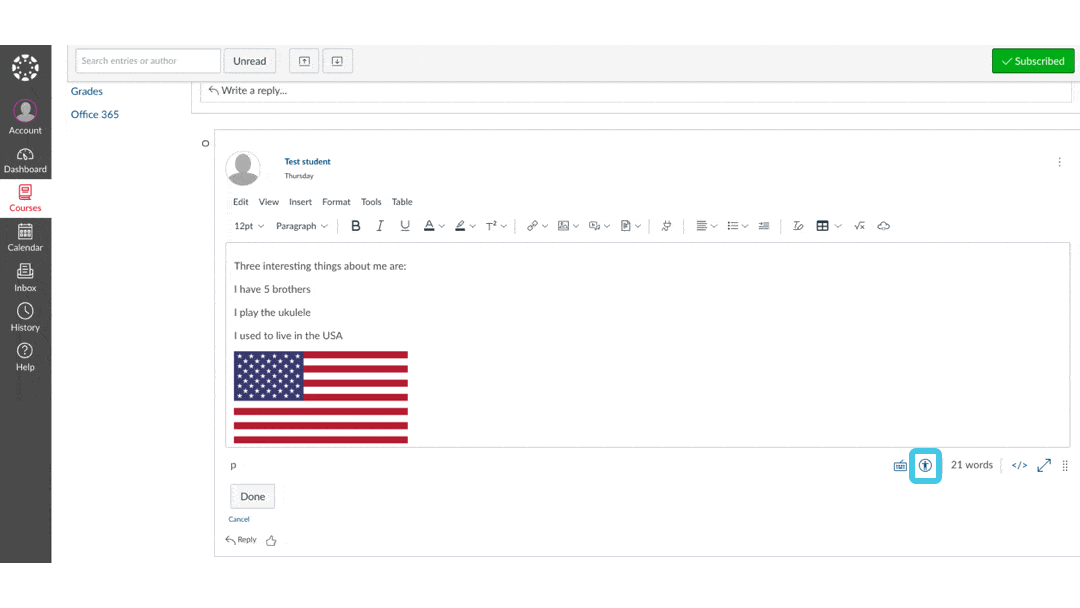Open the Calendar from the sidebar
1080x608 pixels.
tap(25, 236)
